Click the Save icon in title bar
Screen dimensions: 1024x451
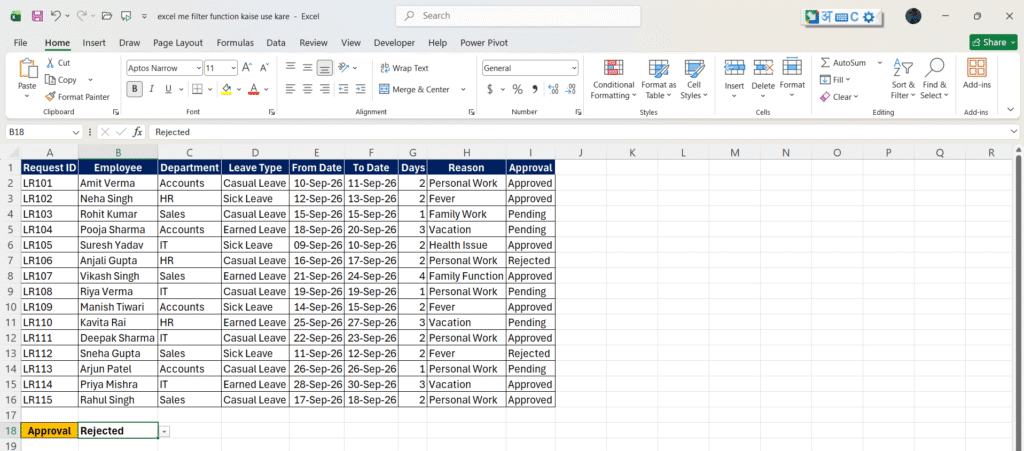(37, 16)
